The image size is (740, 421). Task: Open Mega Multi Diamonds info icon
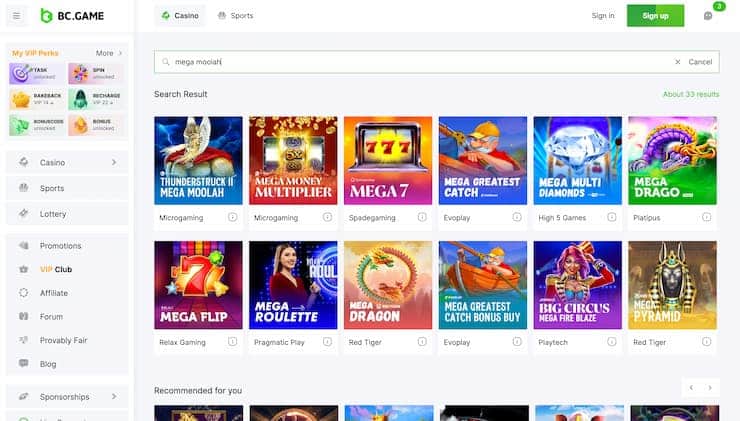tap(612, 217)
